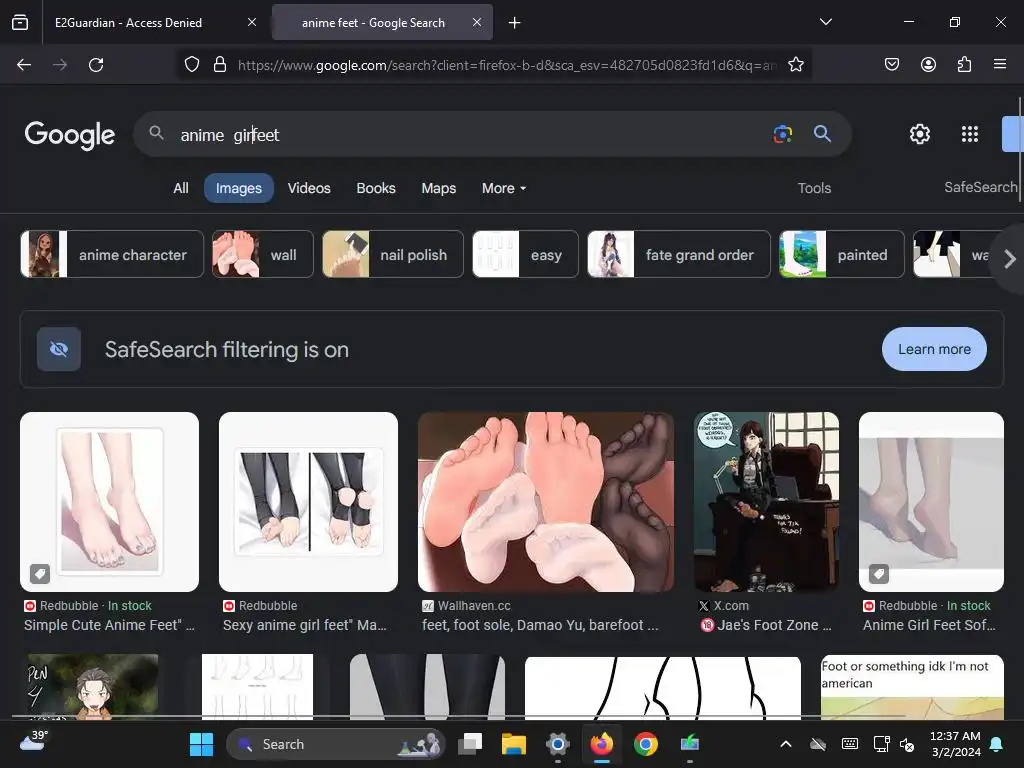Open Task View from the taskbar
1024x768 pixels.
tap(470, 744)
